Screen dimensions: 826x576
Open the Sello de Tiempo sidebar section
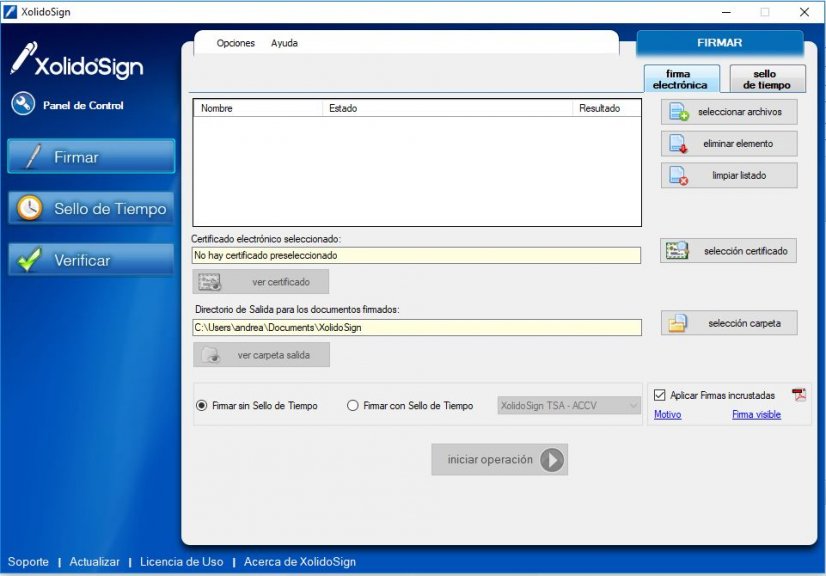click(91, 208)
